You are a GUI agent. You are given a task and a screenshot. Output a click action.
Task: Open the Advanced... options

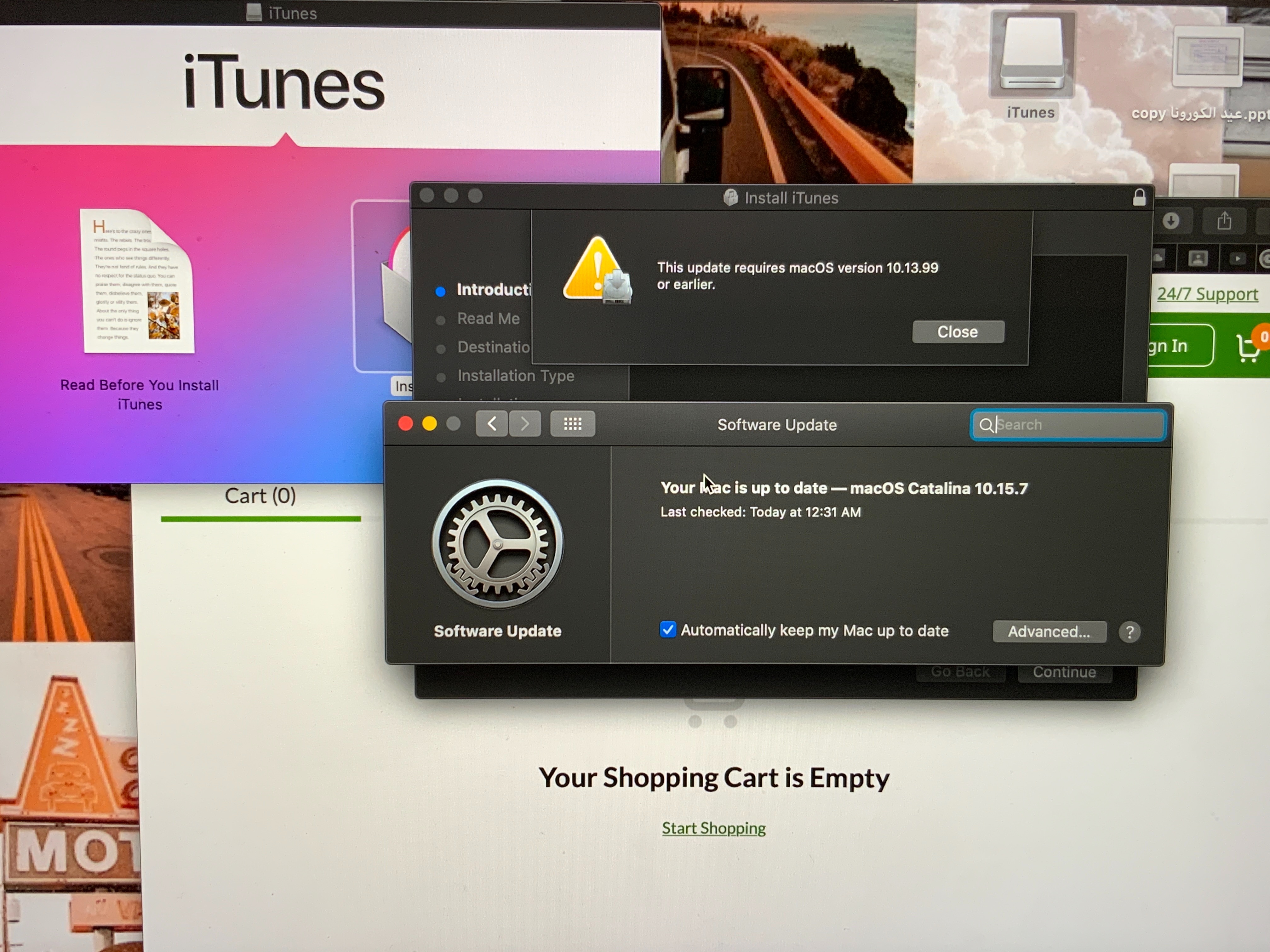click(1049, 632)
